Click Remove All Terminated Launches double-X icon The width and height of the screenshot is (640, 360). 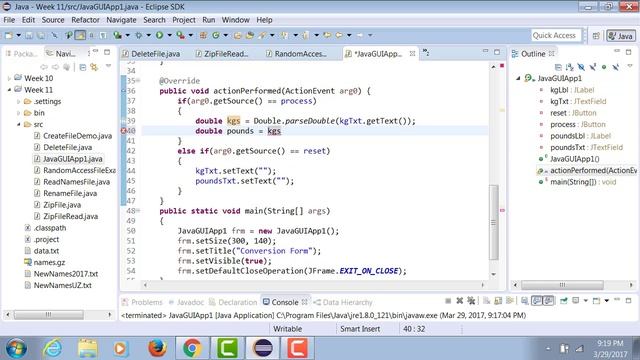(x=471, y=301)
